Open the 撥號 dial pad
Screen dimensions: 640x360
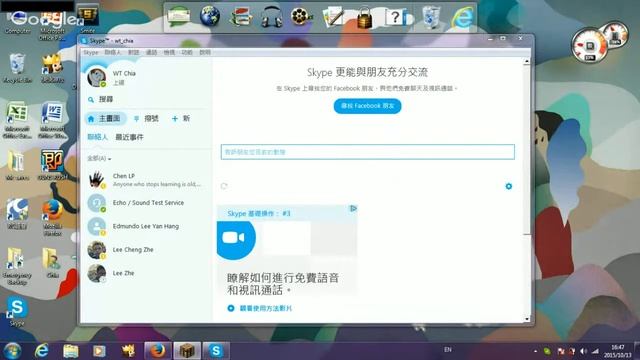coord(146,118)
